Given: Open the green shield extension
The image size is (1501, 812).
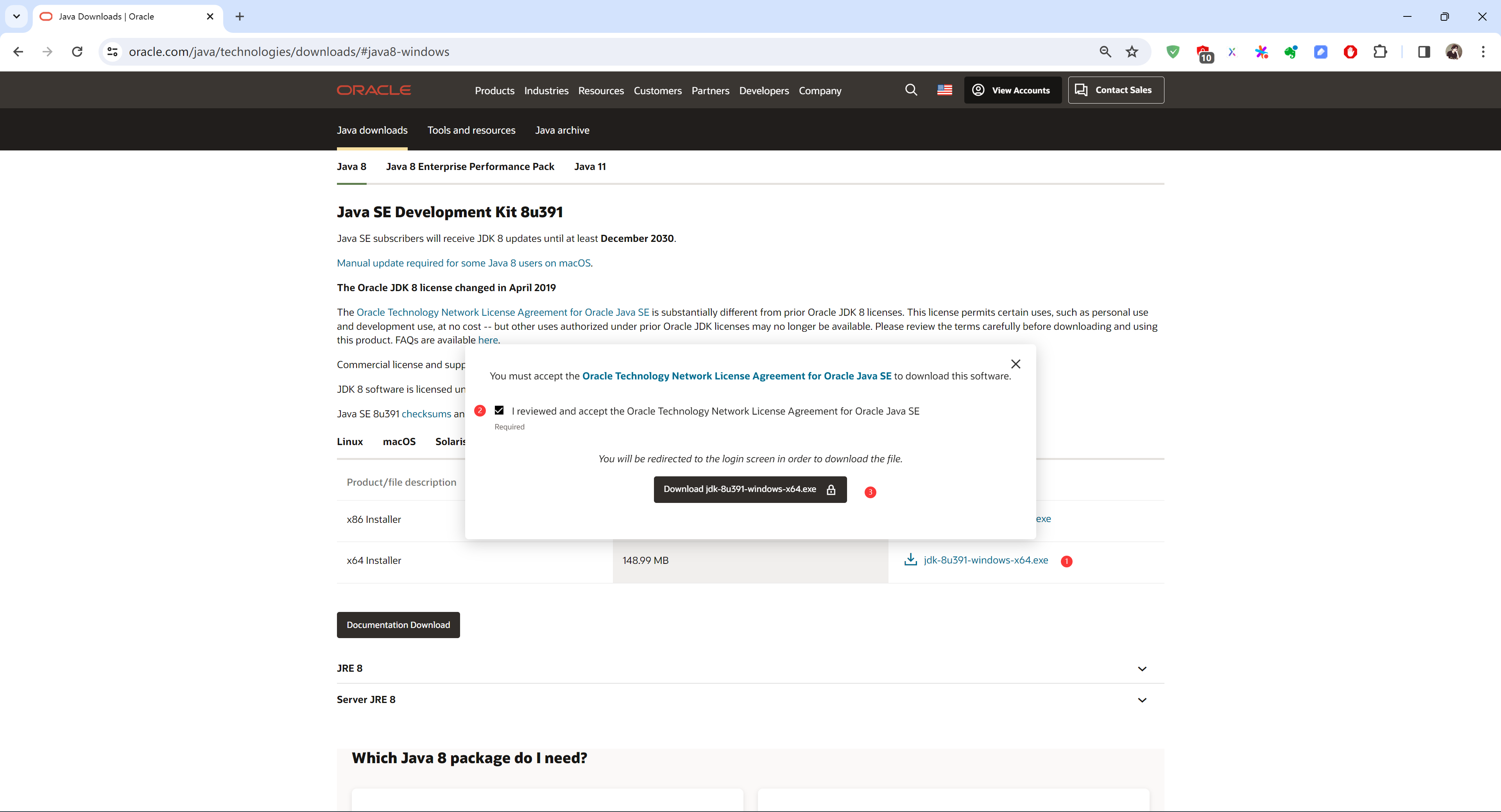Looking at the screenshot, I should pos(1173,52).
